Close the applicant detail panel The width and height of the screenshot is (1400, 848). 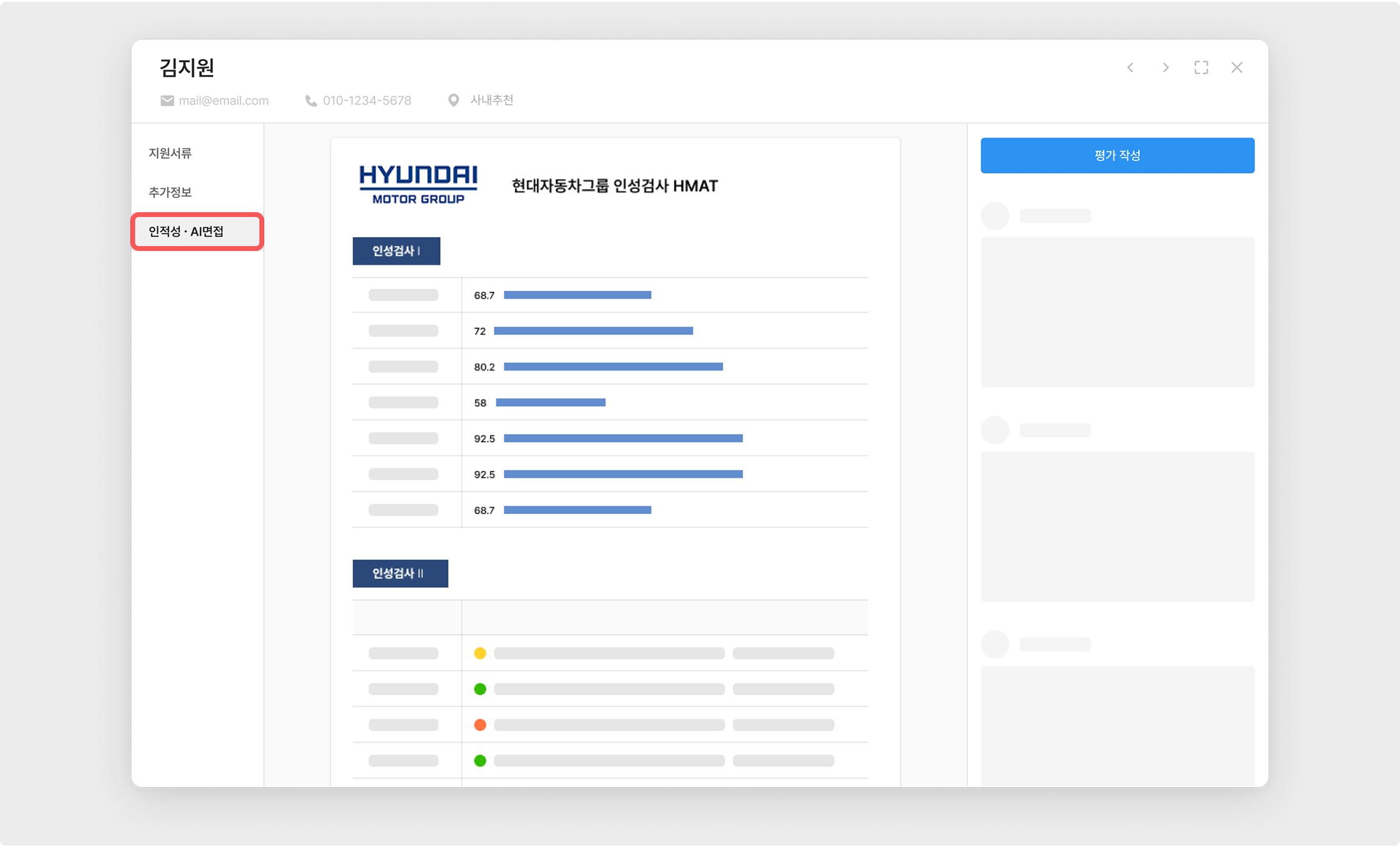pyautogui.click(x=1237, y=67)
